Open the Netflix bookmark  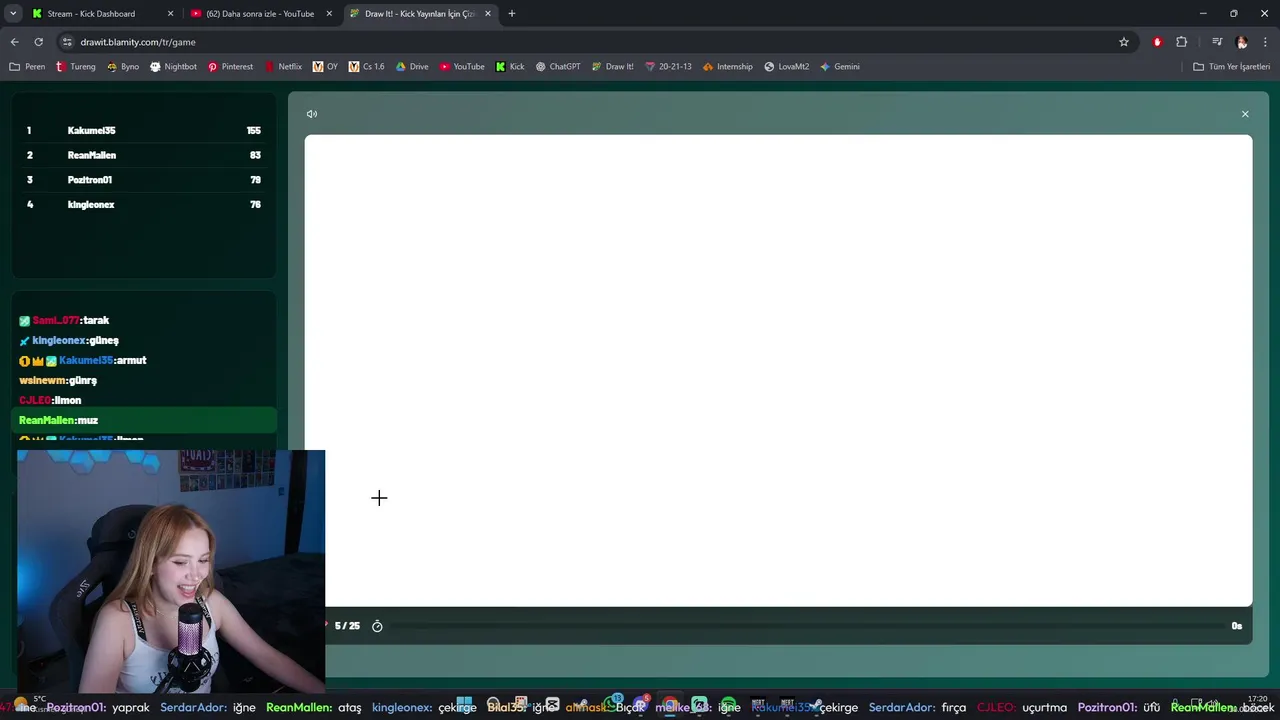tap(283, 67)
